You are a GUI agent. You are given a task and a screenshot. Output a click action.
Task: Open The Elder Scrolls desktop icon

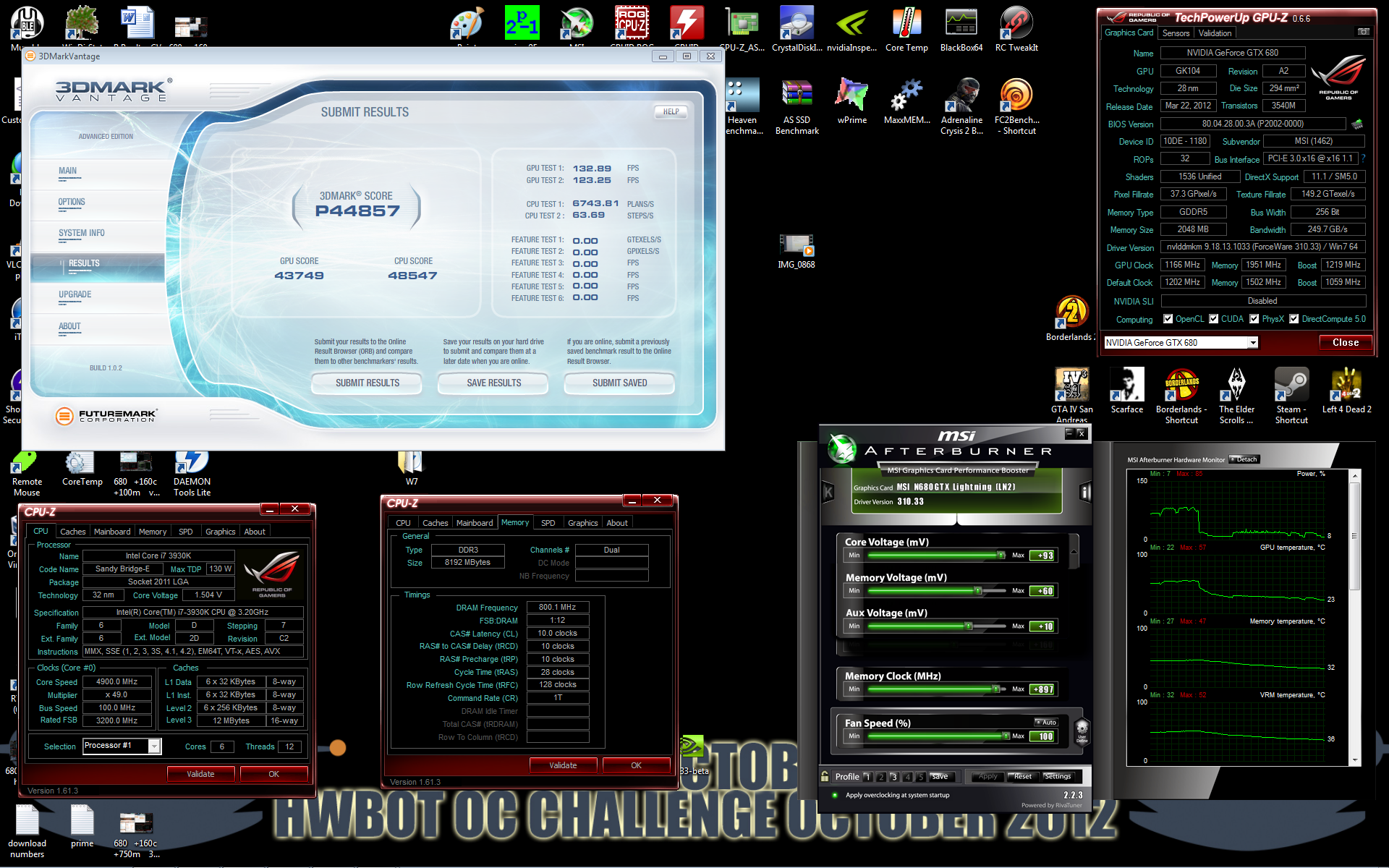(1236, 395)
